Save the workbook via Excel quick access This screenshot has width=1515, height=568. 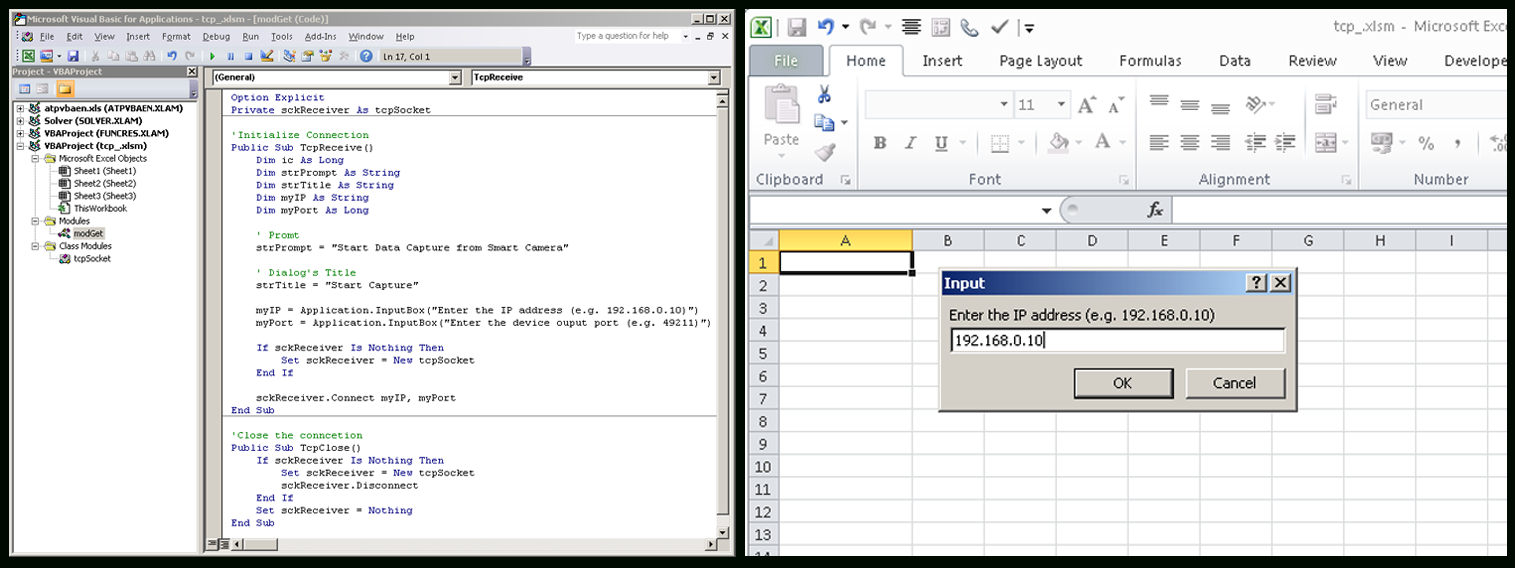coord(796,27)
